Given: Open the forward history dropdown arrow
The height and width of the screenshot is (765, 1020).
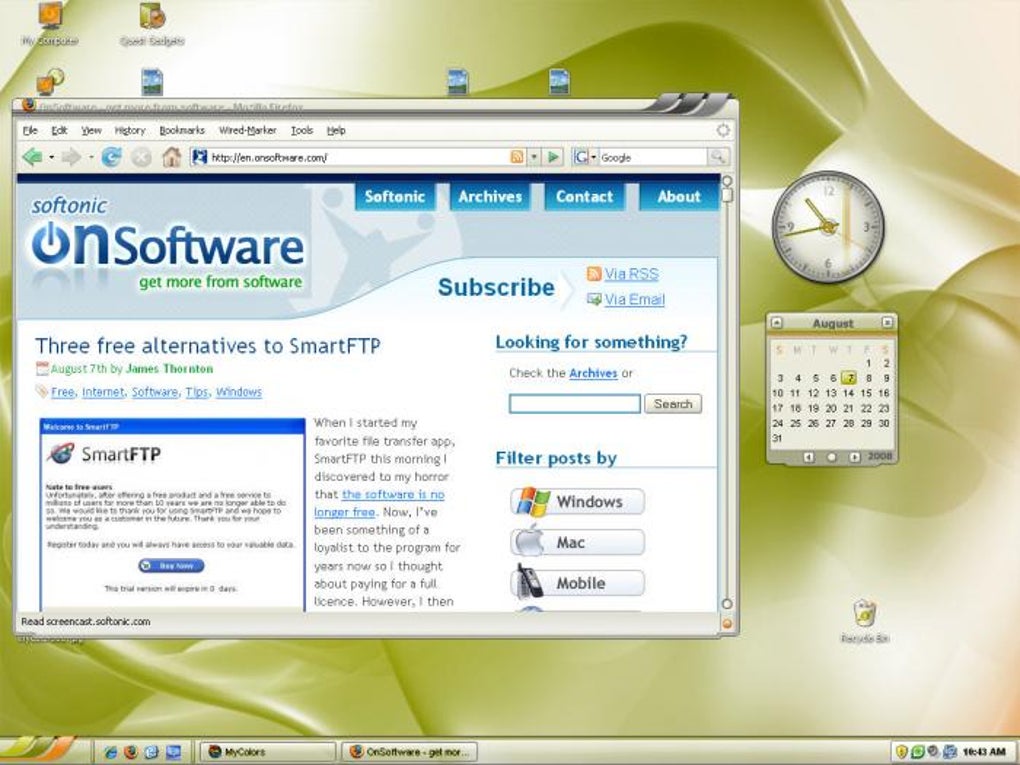Looking at the screenshot, I should click(90, 157).
